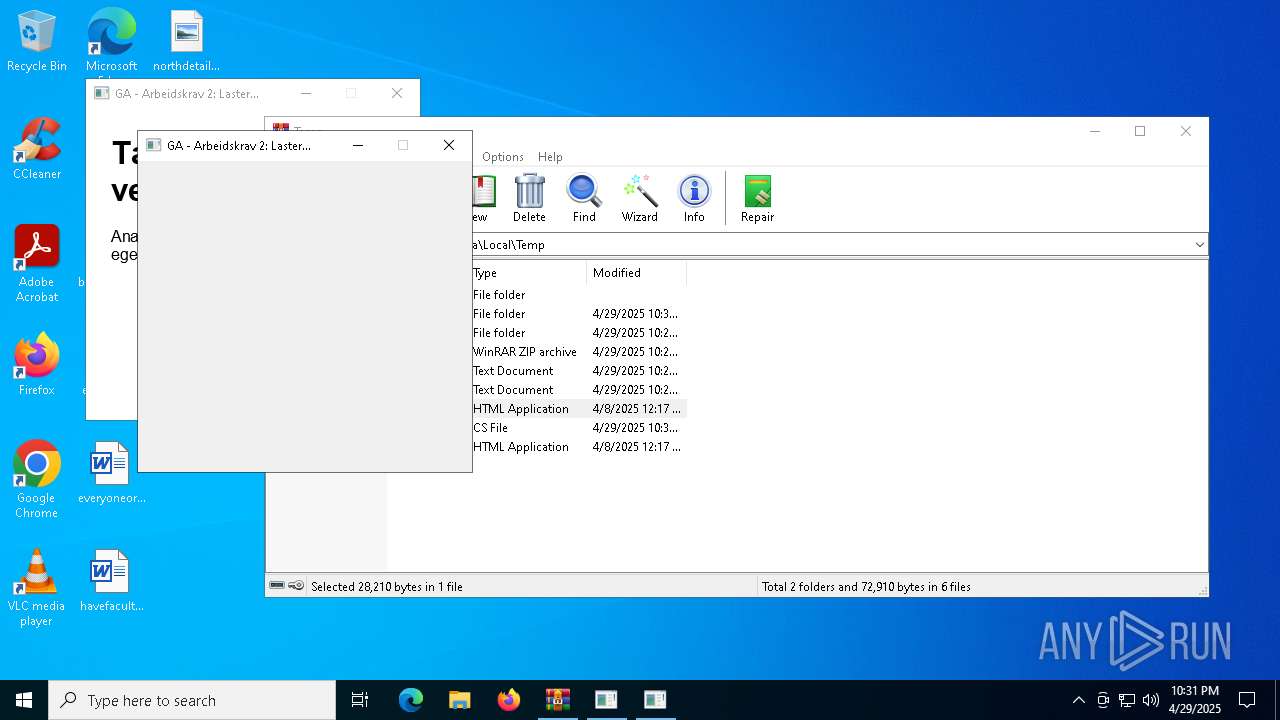
Task: Open the northdetail image file on desktop
Action: (x=186, y=41)
